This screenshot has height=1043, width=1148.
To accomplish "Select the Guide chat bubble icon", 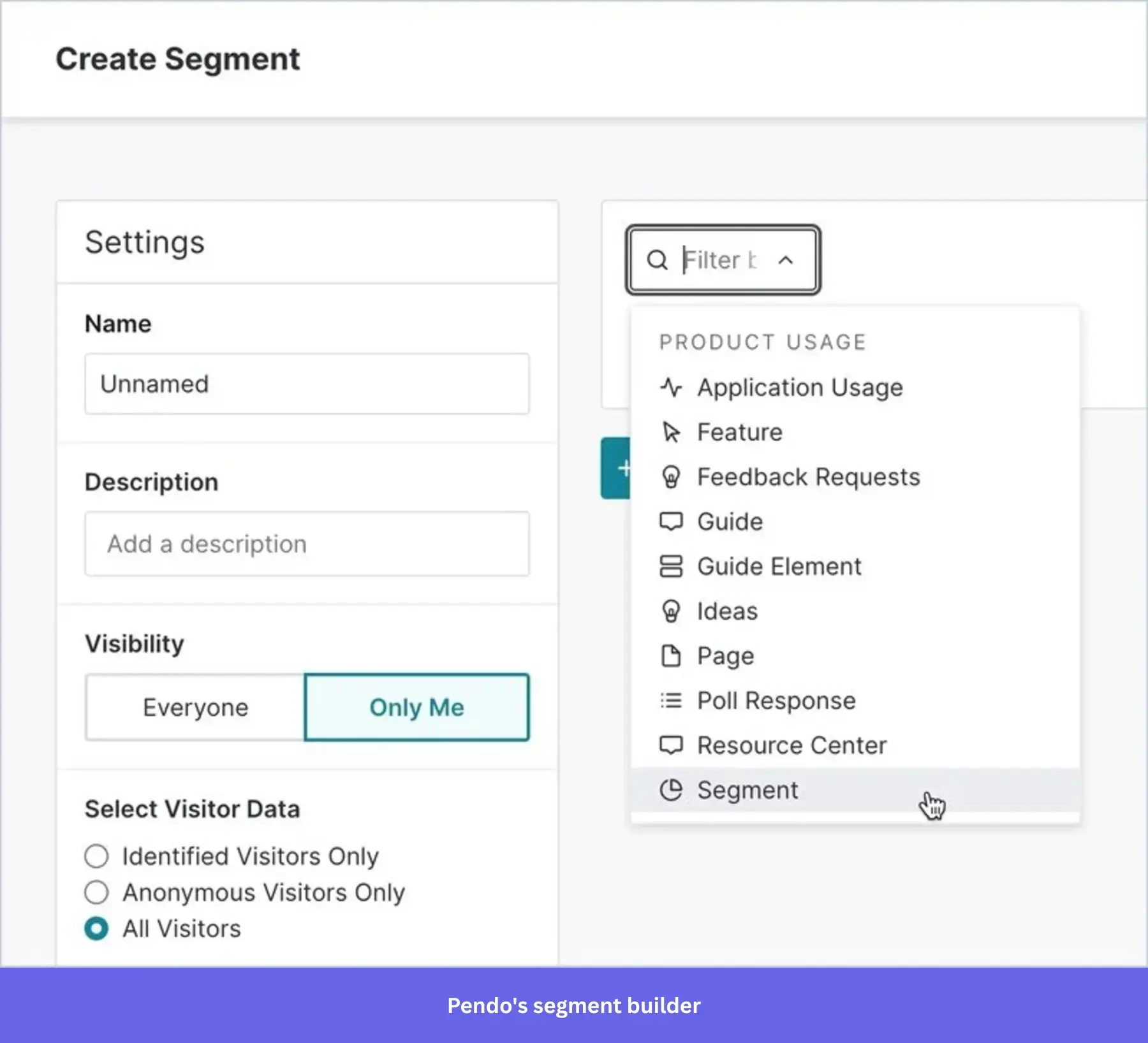I will pyautogui.click(x=672, y=521).
